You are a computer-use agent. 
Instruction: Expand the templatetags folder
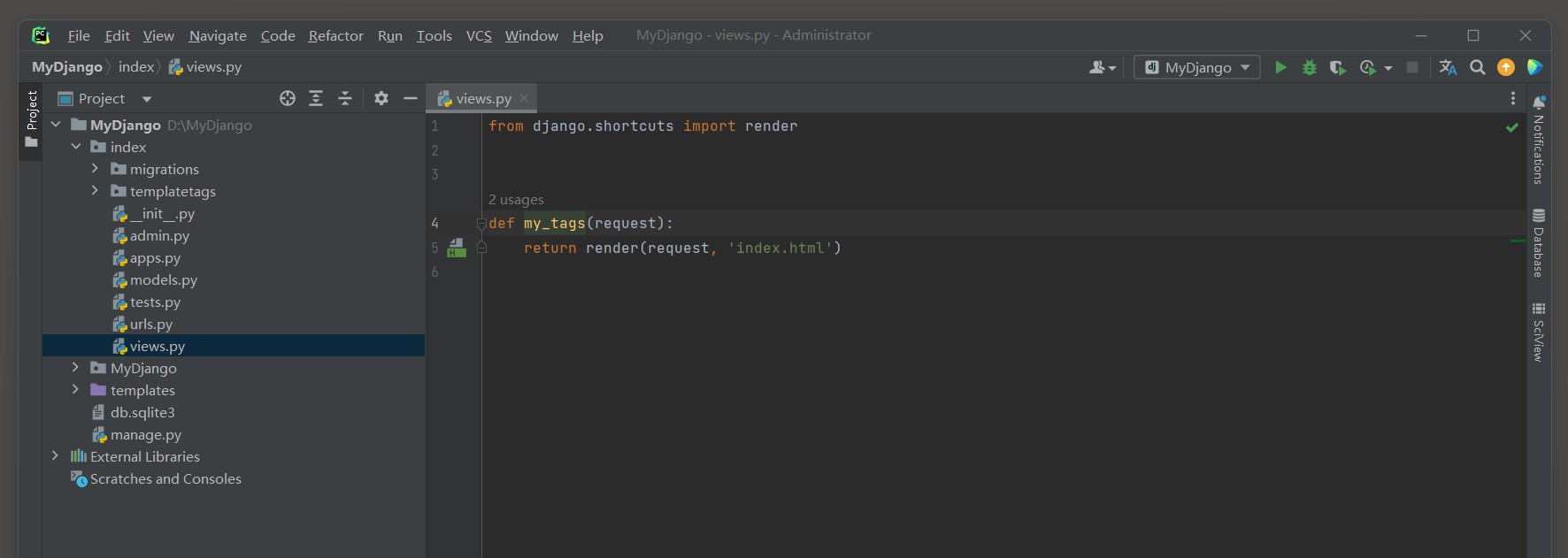click(95, 190)
